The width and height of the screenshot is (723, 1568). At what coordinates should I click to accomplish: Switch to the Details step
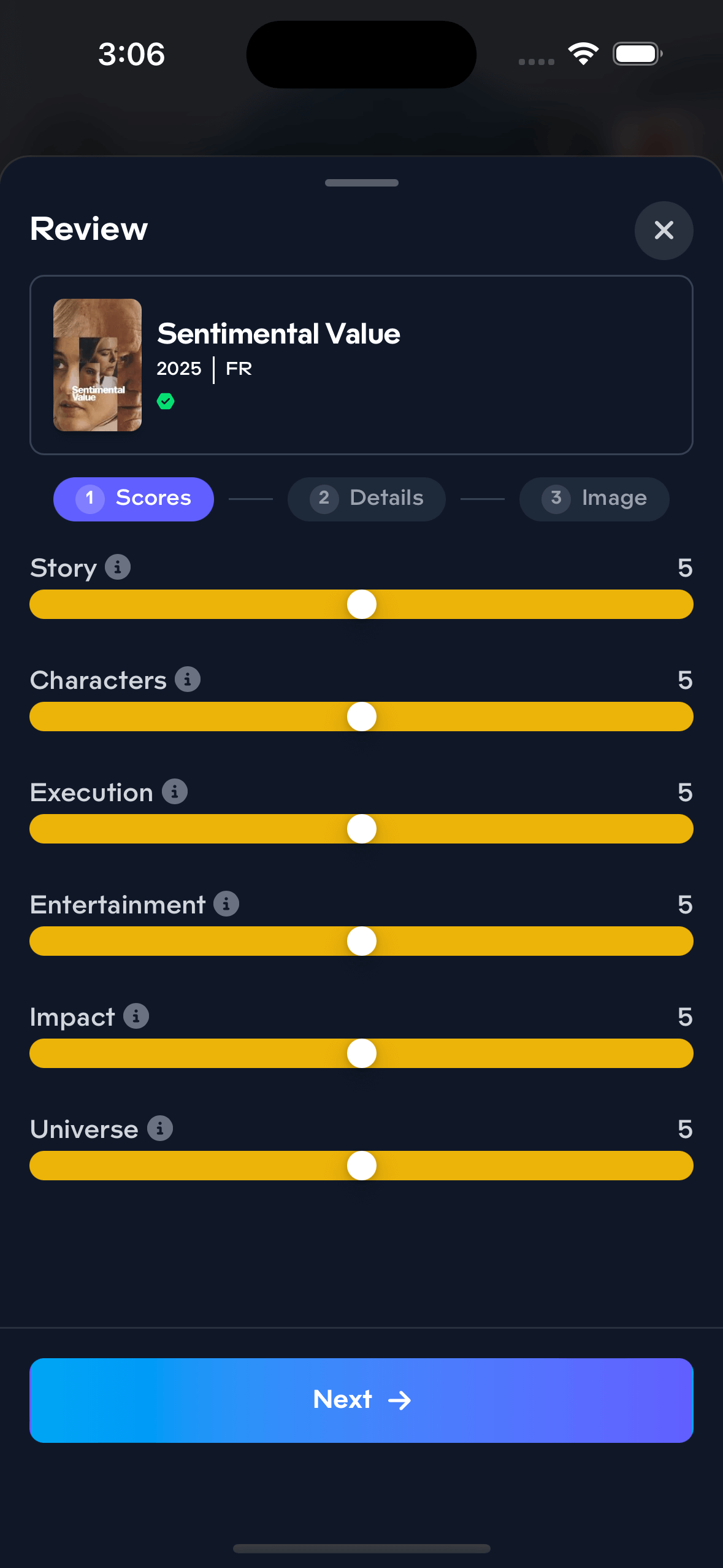click(367, 499)
